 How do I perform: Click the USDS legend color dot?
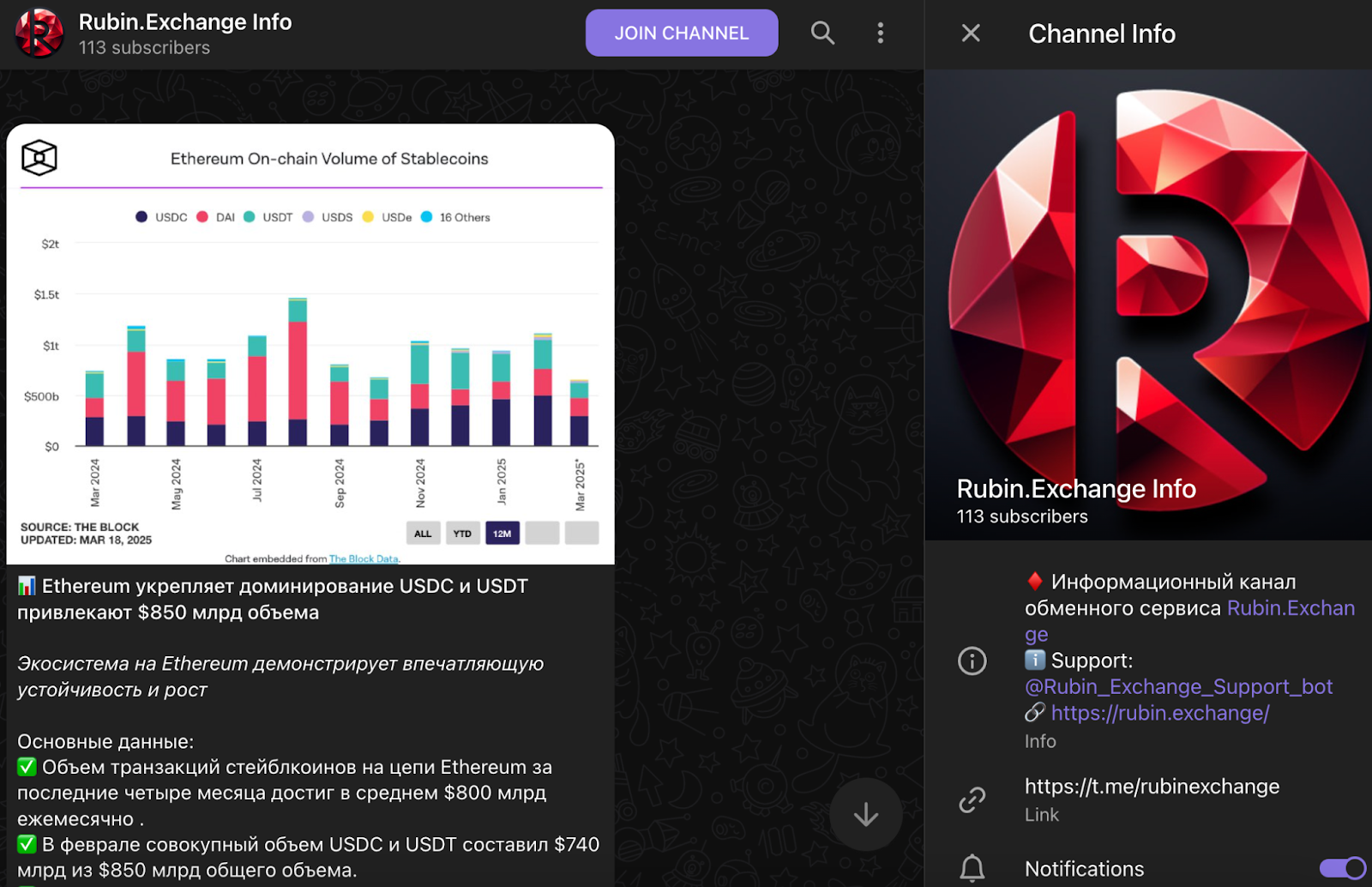pos(308,217)
